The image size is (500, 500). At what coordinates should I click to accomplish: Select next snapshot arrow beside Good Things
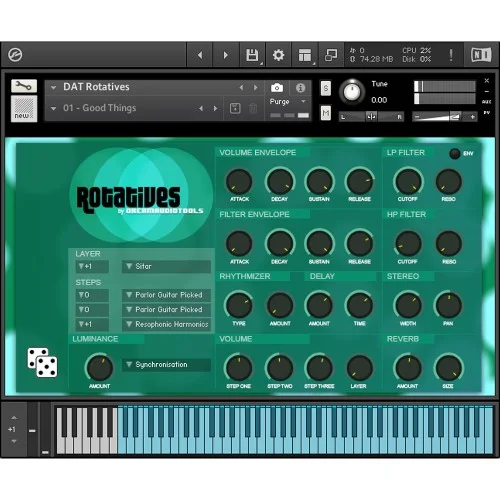(215, 108)
